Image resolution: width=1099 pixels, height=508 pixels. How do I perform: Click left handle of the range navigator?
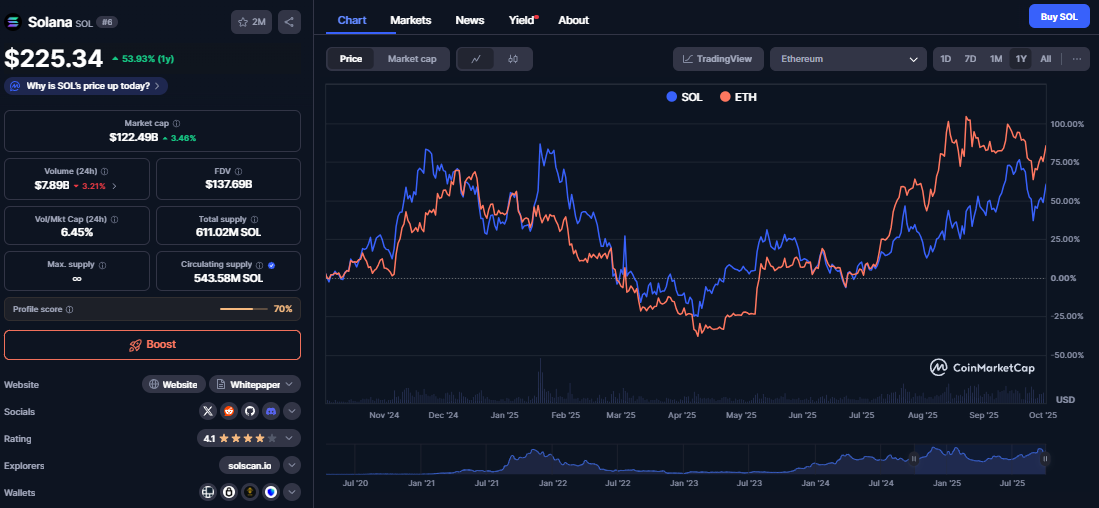(x=913, y=459)
